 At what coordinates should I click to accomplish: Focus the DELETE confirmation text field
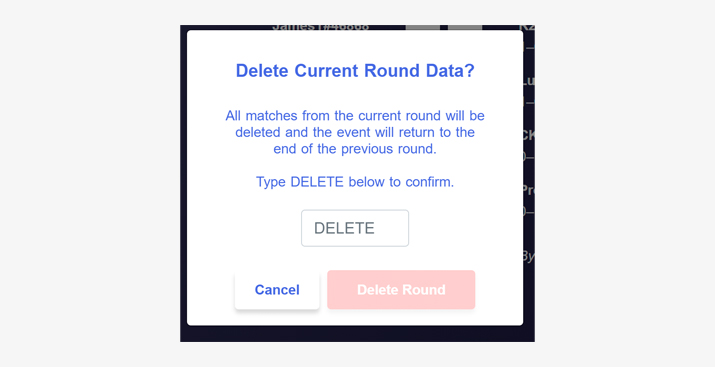(355, 228)
